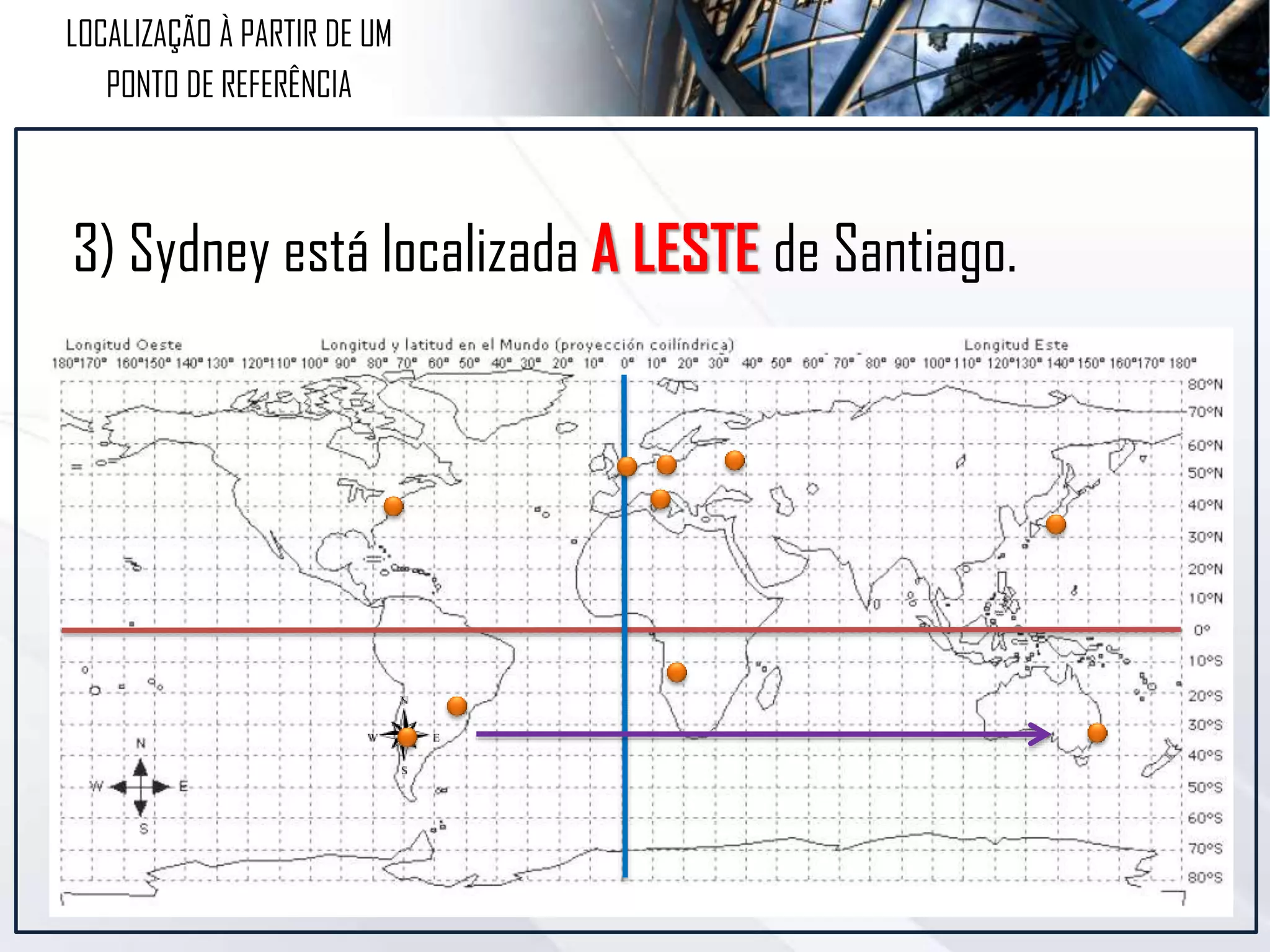
Task: Select the red 'A LESTE' text
Action: click(x=675, y=249)
